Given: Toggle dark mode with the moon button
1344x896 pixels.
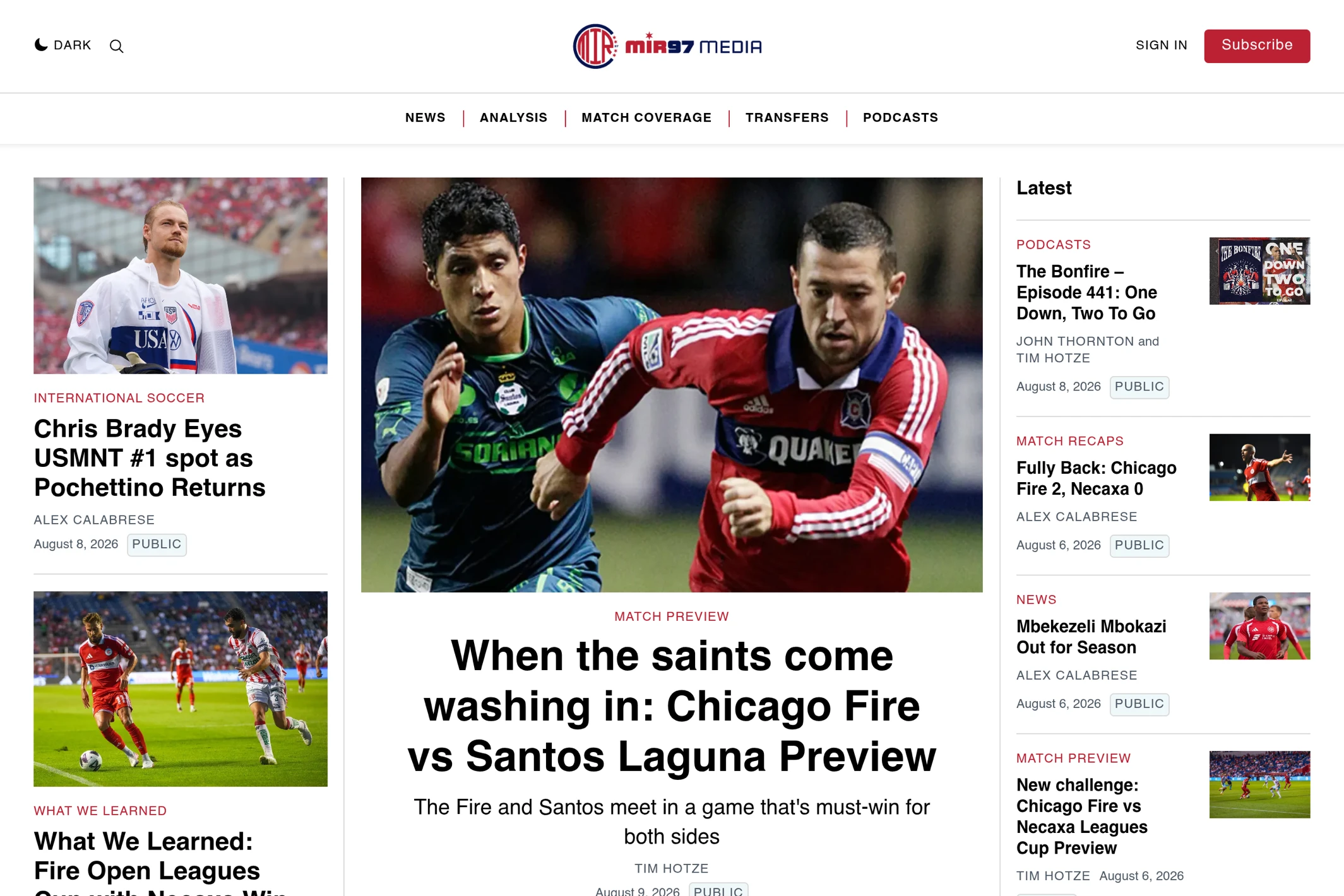Looking at the screenshot, I should coord(62,45).
